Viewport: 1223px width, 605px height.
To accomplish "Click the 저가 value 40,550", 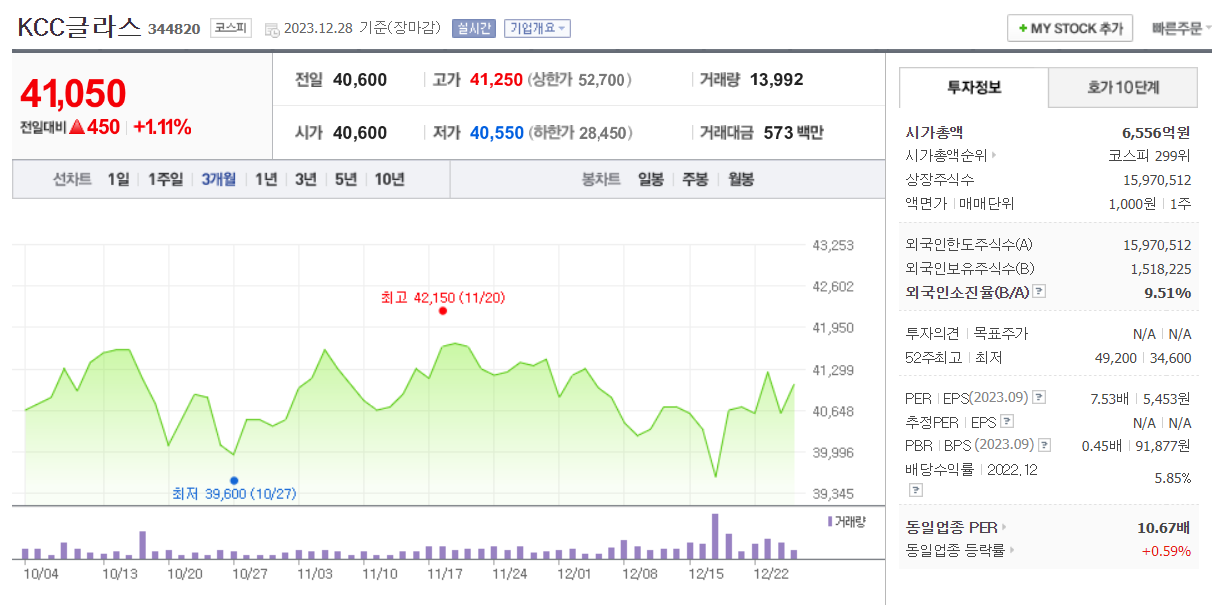I will (496, 132).
